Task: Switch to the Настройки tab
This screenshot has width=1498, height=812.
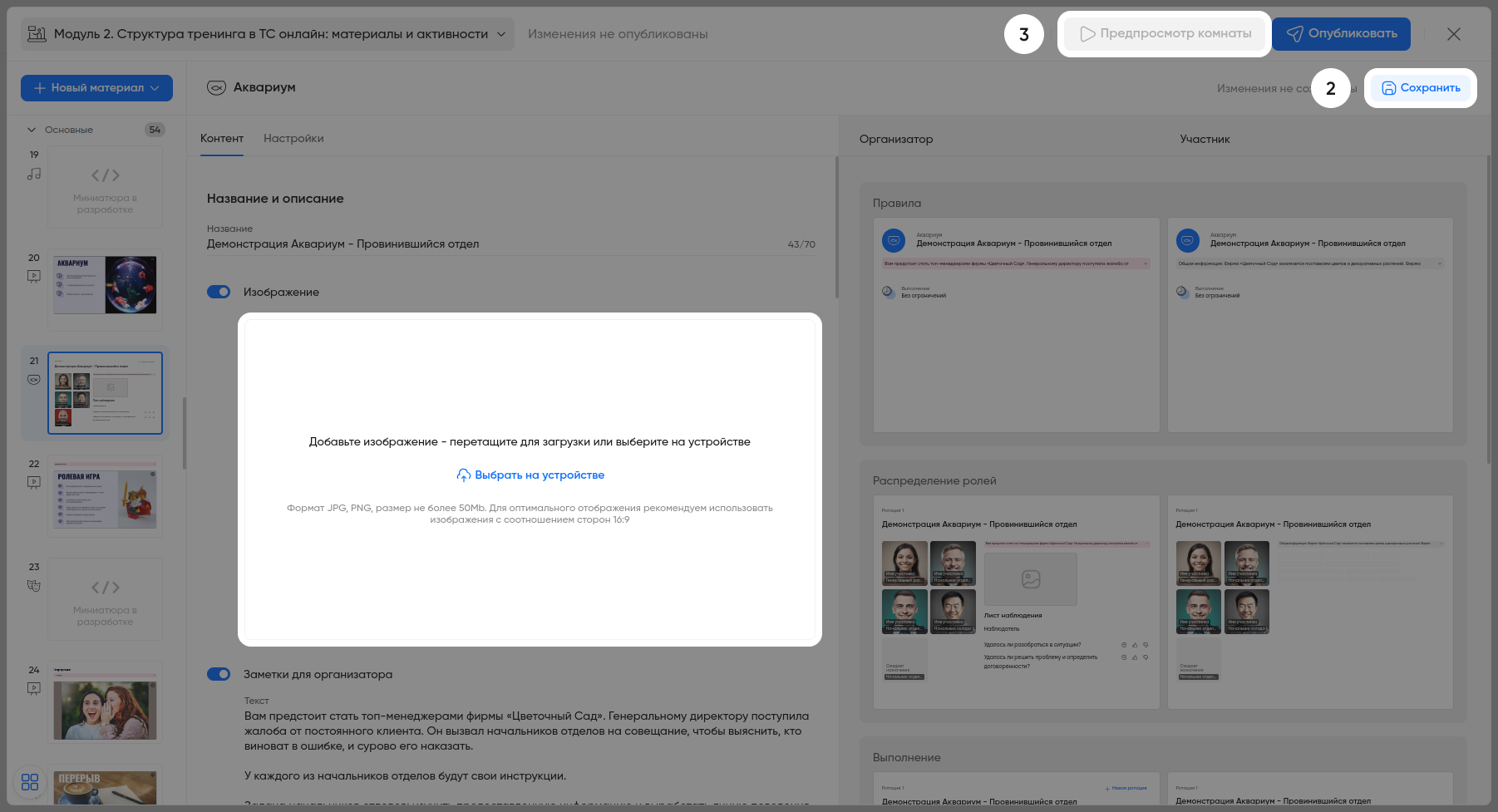Action: click(x=293, y=138)
